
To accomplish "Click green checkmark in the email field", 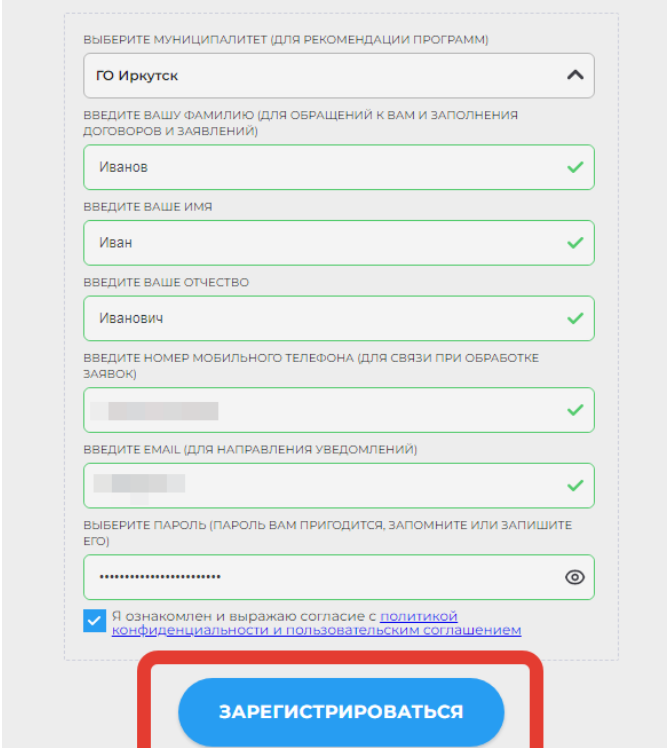I will pos(574,485).
